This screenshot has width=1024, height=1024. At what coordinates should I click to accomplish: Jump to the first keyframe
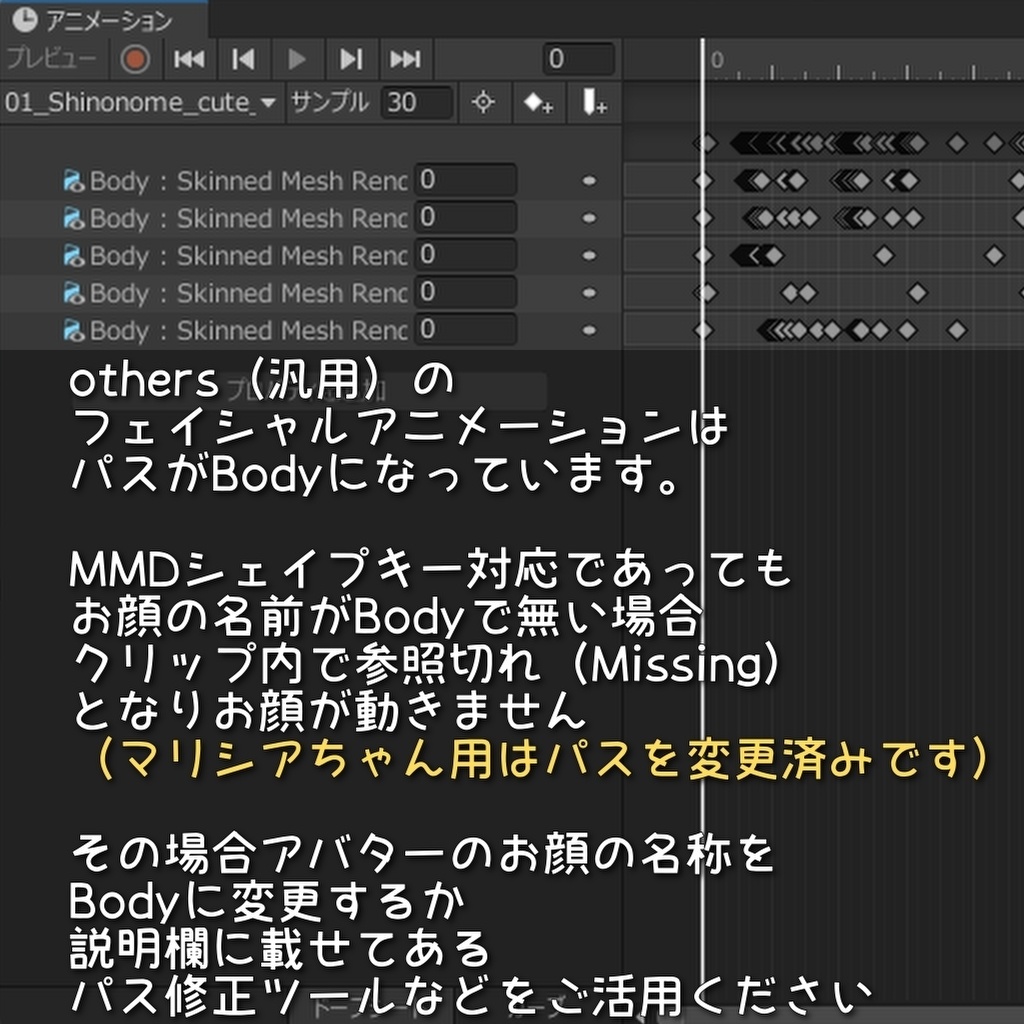pos(189,59)
